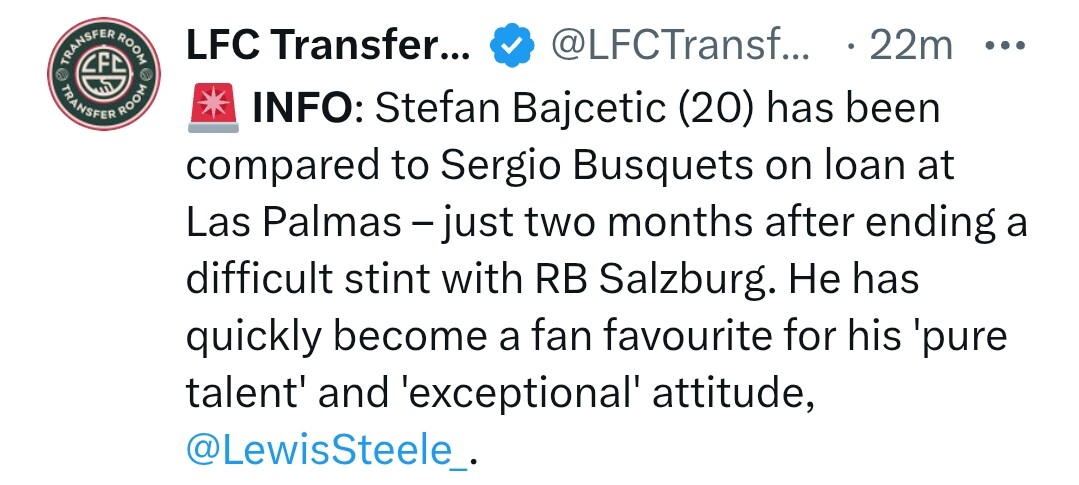
Task: Click the red siren emoji
Action: tap(213, 111)
